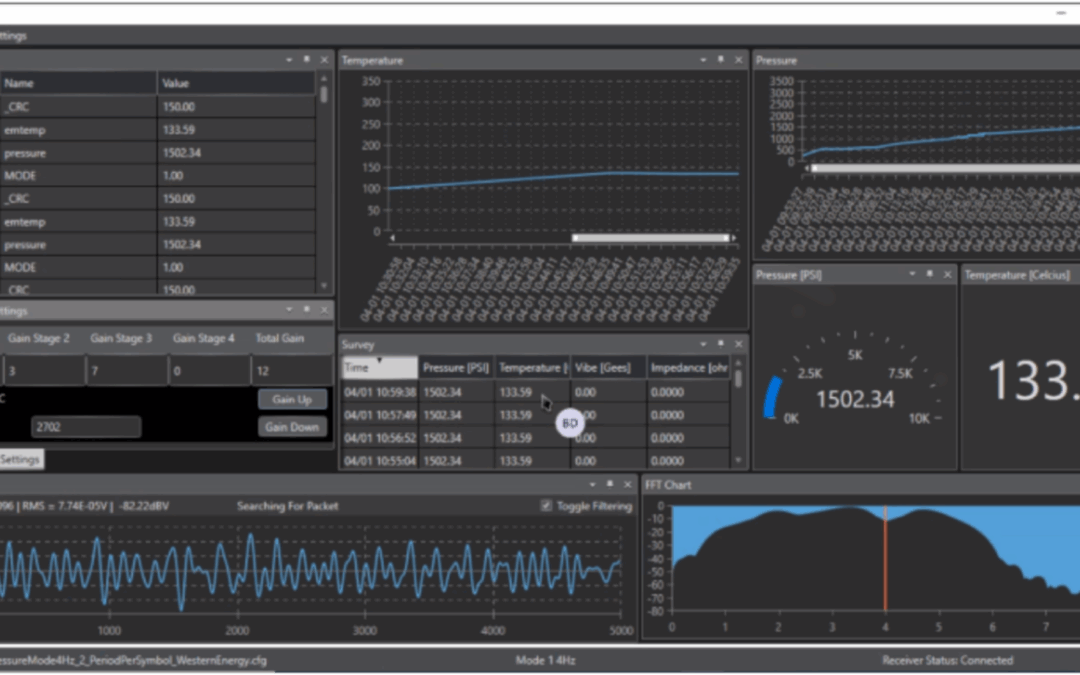1080x675 pixels.
Task: Pin the Pressure [PSI] gauge panel
Action: (x=930, y=274)
